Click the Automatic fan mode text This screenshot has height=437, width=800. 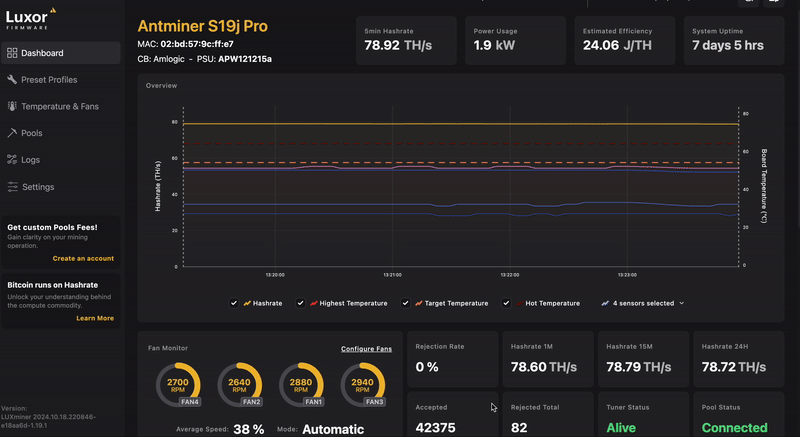[333, 429]
